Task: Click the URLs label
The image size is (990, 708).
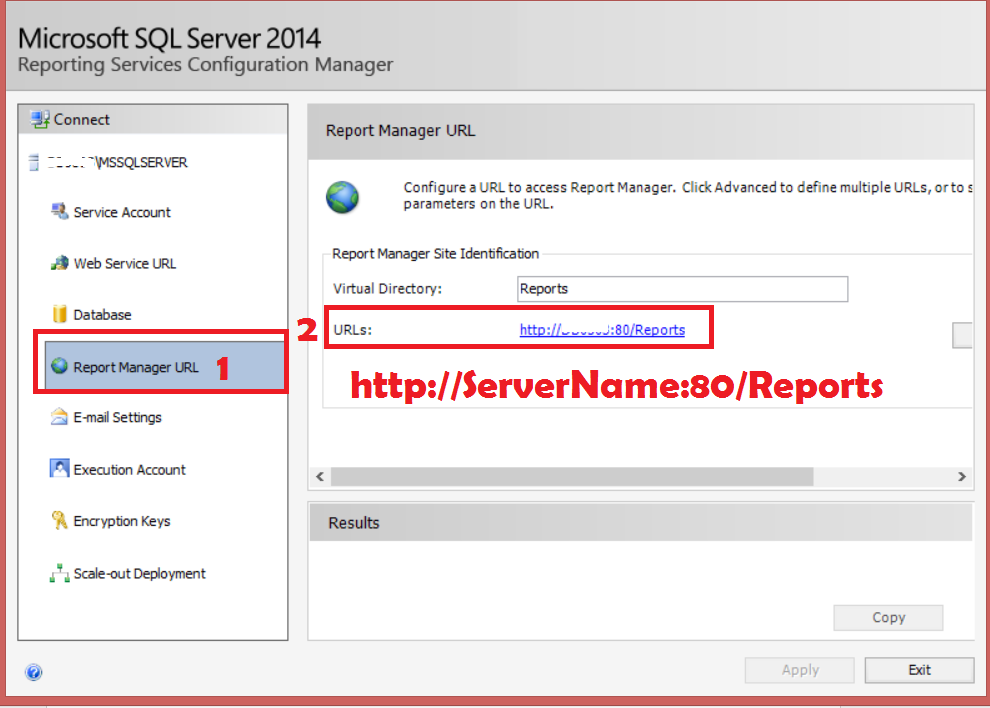Action: [353, 330]
